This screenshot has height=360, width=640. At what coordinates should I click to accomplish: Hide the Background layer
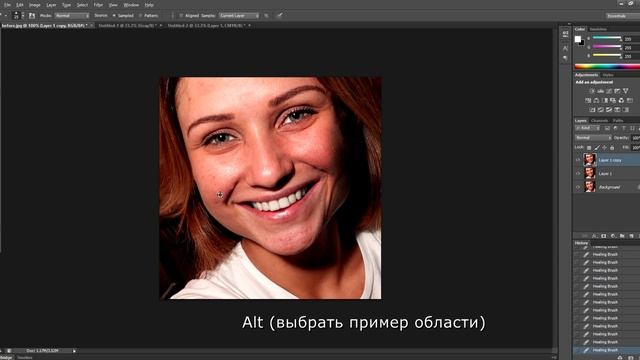(578, 187)
